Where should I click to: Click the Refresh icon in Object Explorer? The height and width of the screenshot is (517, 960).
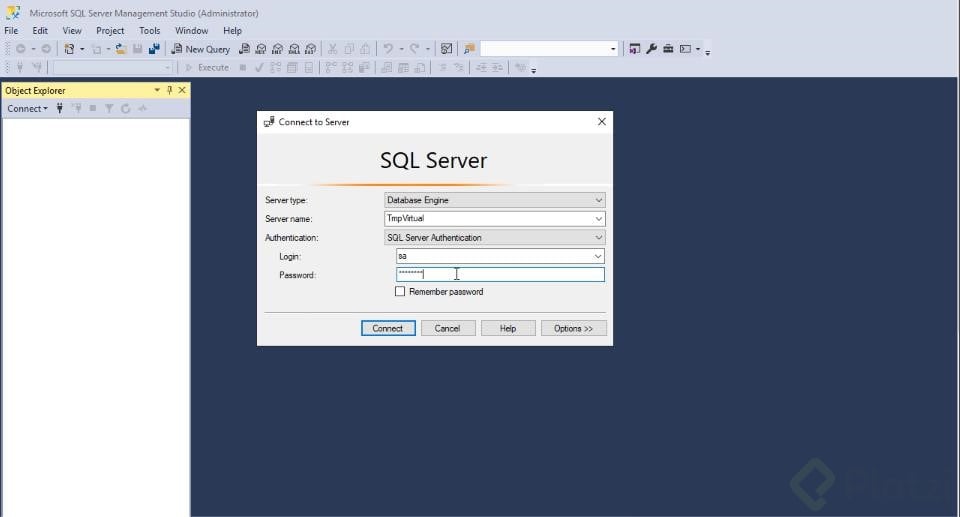pos(126,108)
